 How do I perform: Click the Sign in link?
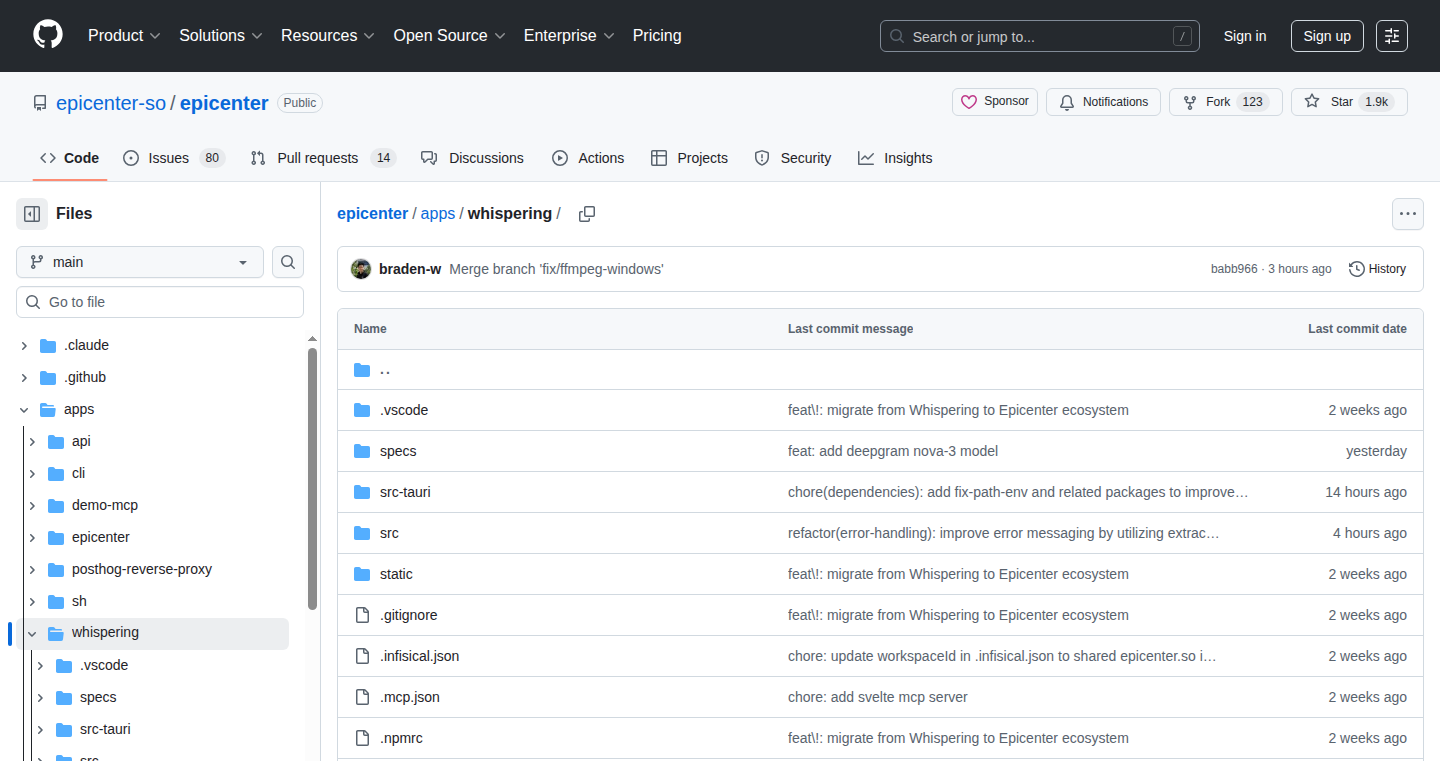[x=1245, y=36]
